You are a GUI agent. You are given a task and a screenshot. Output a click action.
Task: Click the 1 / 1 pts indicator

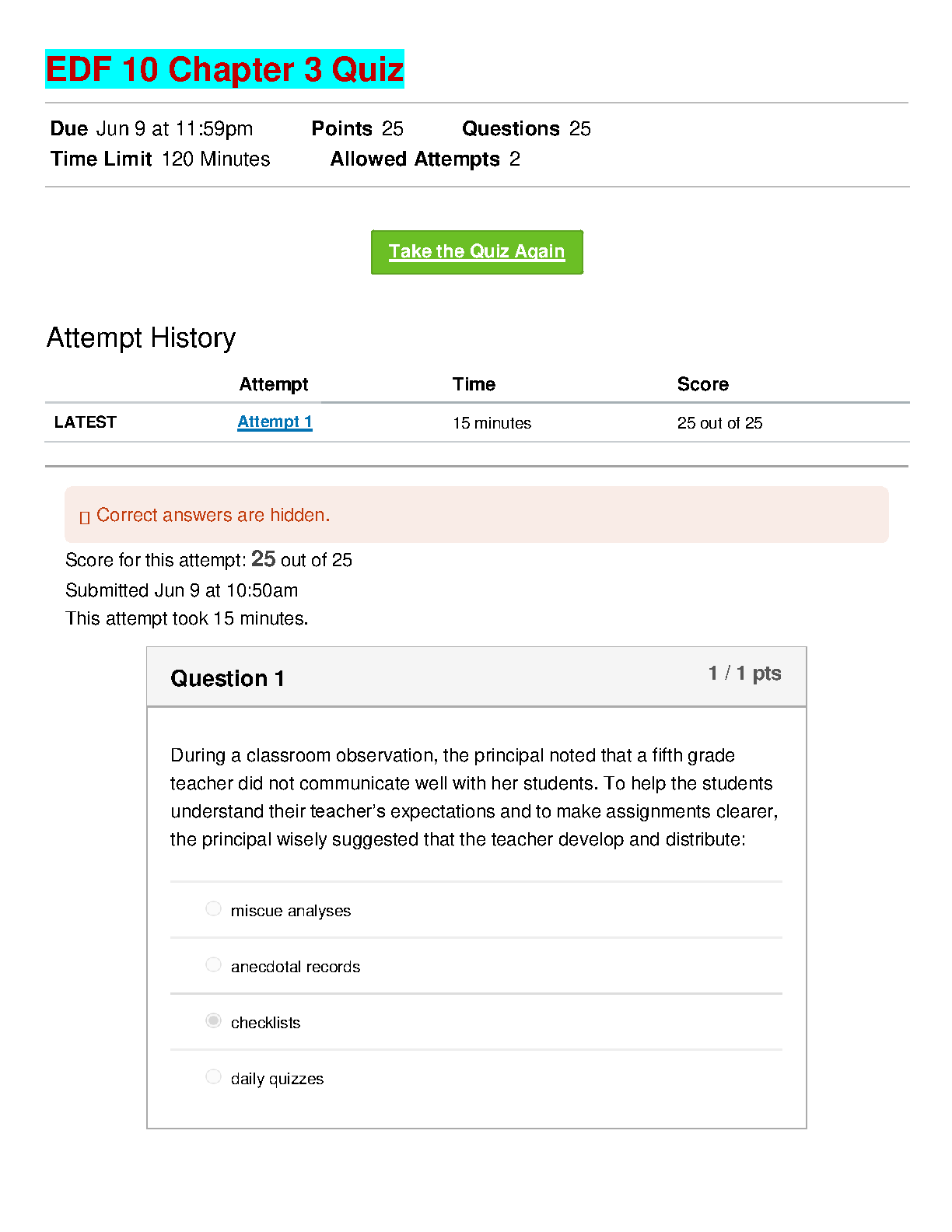click(744, 674)
